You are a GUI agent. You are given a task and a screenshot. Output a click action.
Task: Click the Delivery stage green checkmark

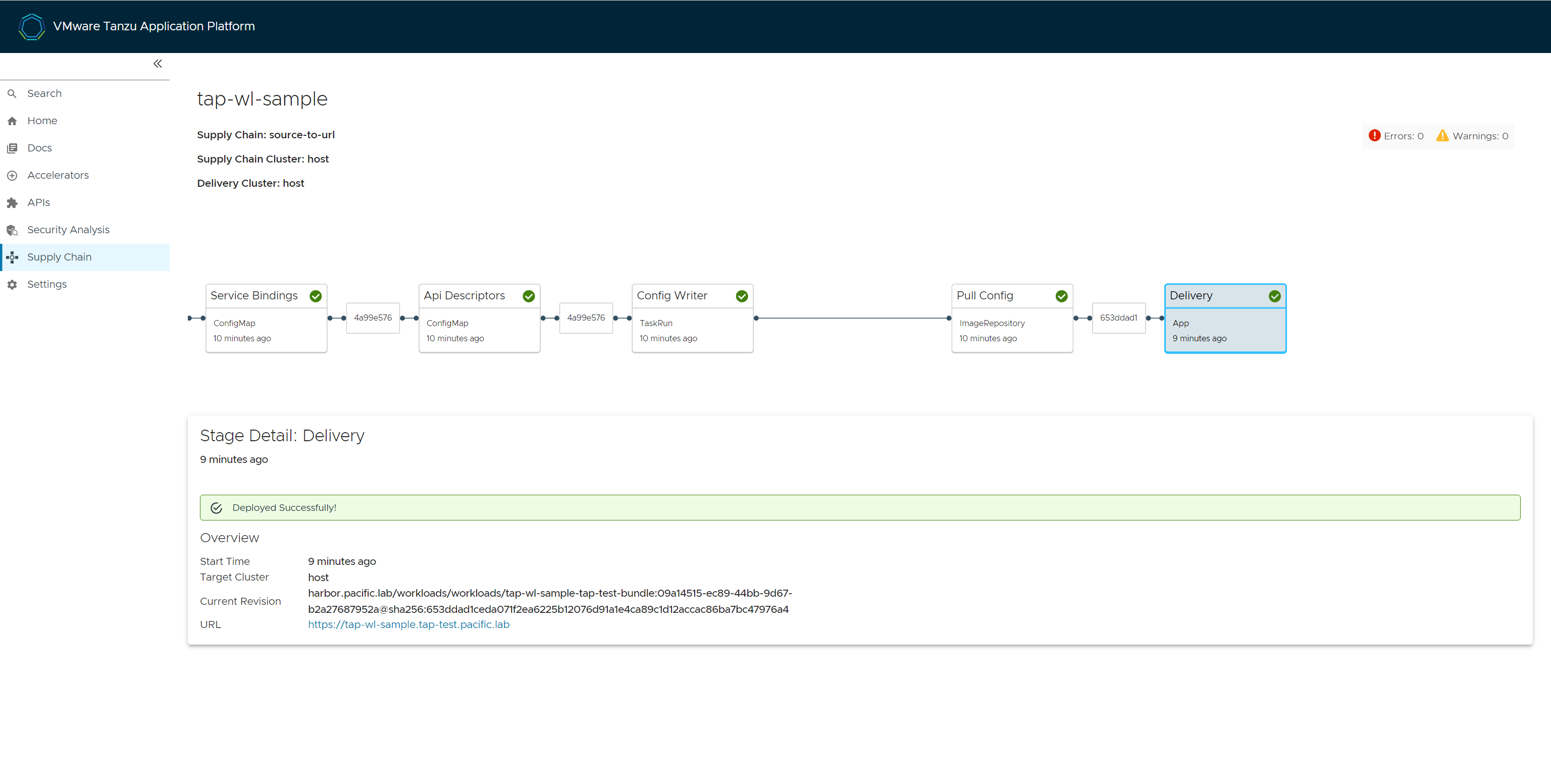[1274, 296]
